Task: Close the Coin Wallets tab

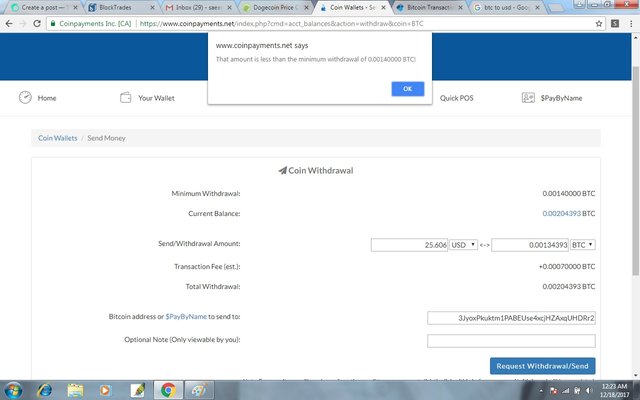Action: coord(383,7)
